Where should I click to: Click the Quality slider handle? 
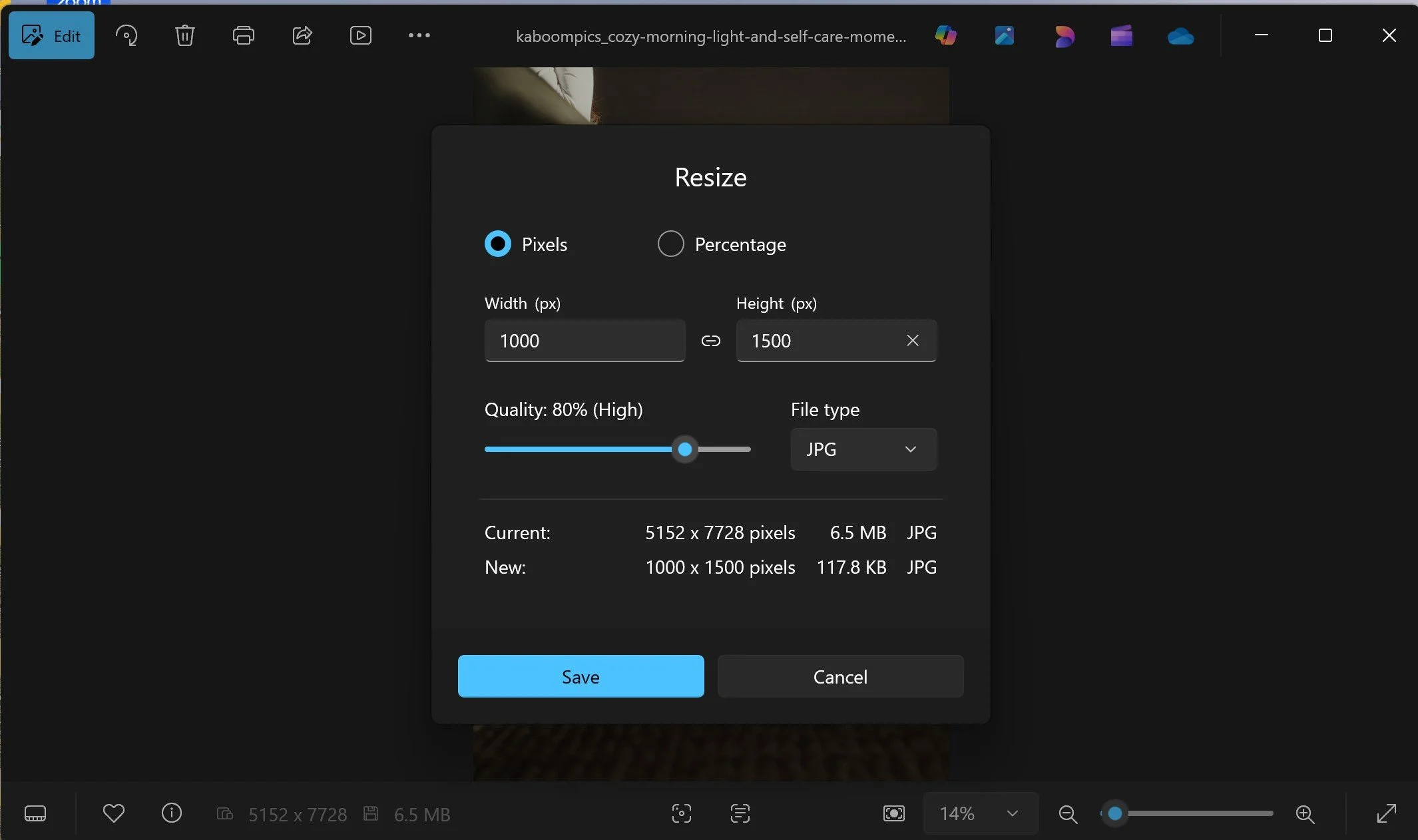(684, 449)
